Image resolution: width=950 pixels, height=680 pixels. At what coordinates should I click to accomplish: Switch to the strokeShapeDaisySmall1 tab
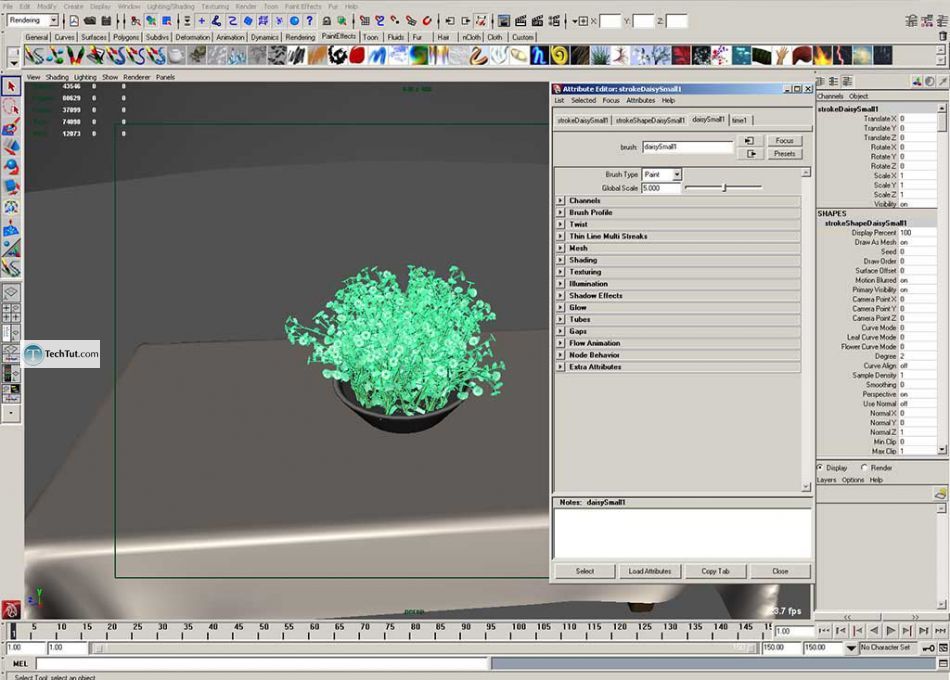[x=650, y=120]
